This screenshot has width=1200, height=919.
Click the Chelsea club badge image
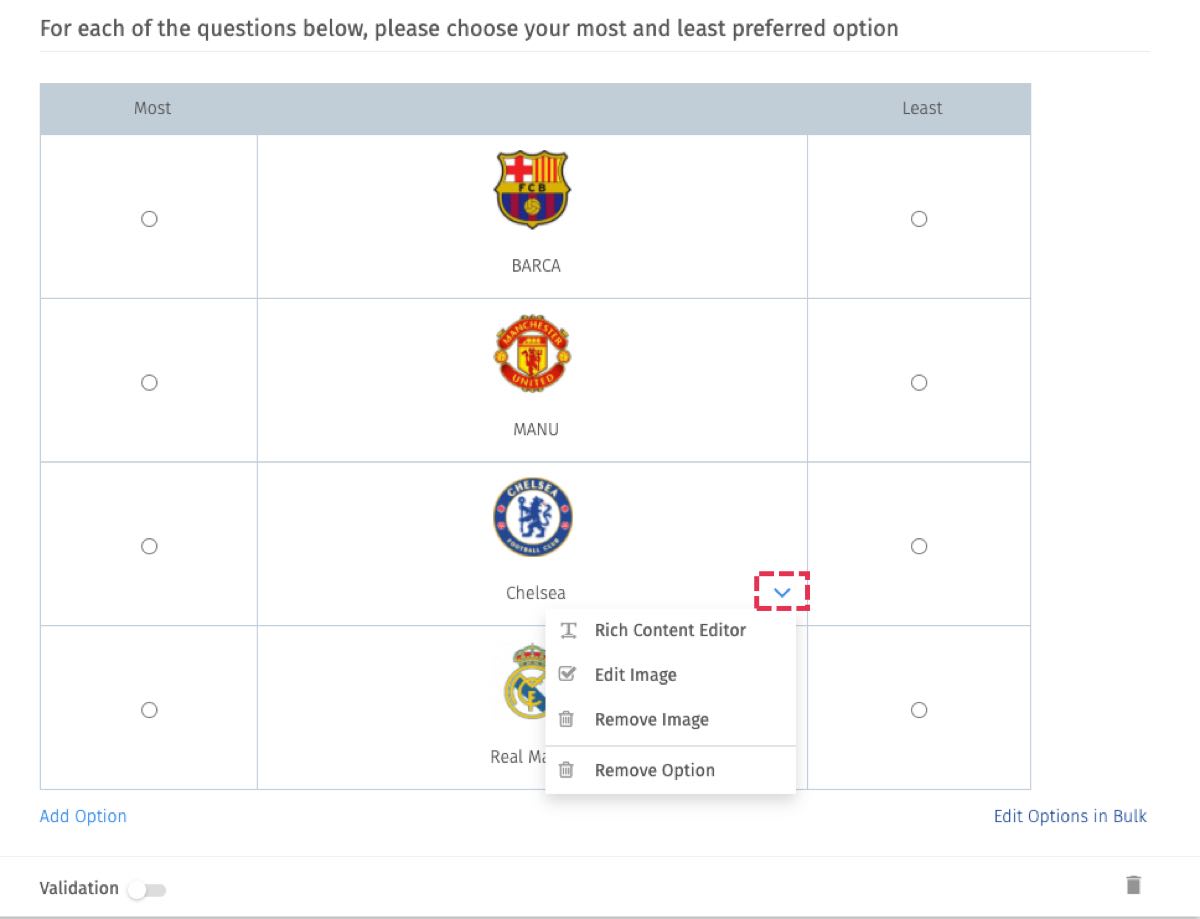tap(534, 517)
